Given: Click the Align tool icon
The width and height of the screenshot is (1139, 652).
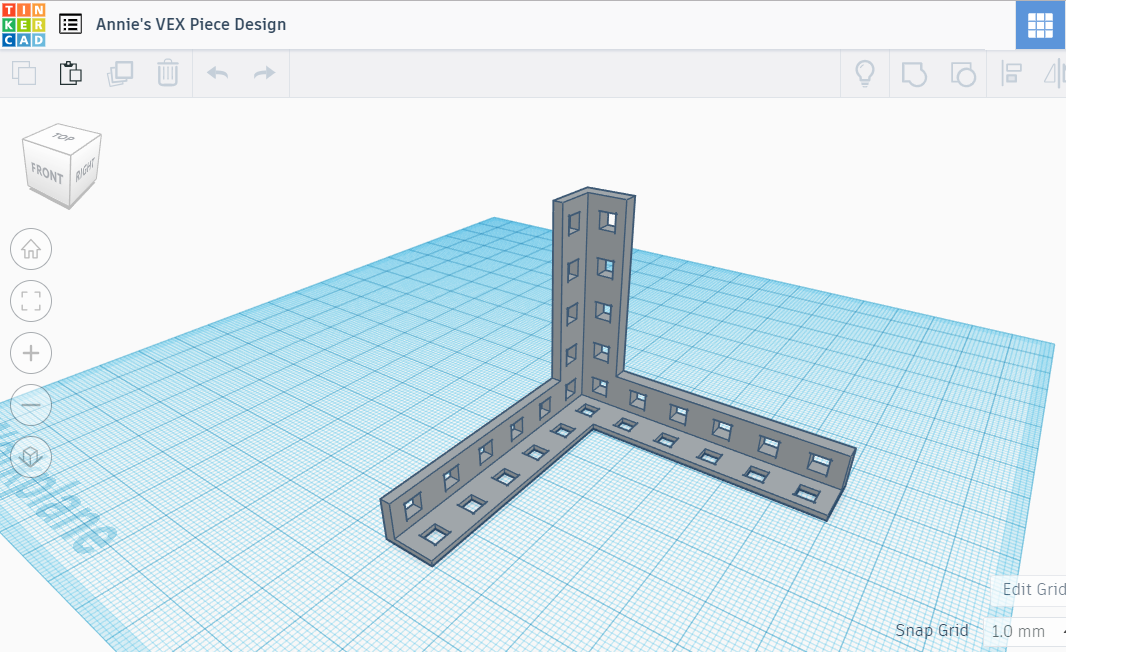Looking at the screenshot, I should (x=1011, y=73).
